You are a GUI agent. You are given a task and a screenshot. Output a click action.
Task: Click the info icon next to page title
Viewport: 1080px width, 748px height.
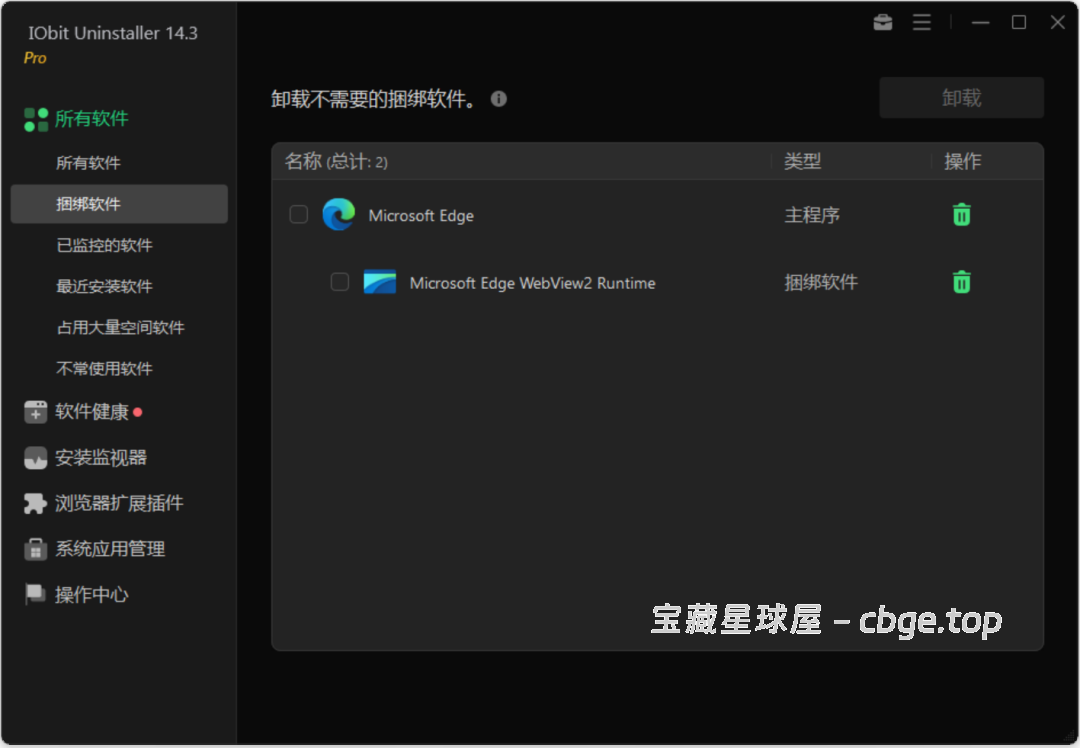pos(498,99)
